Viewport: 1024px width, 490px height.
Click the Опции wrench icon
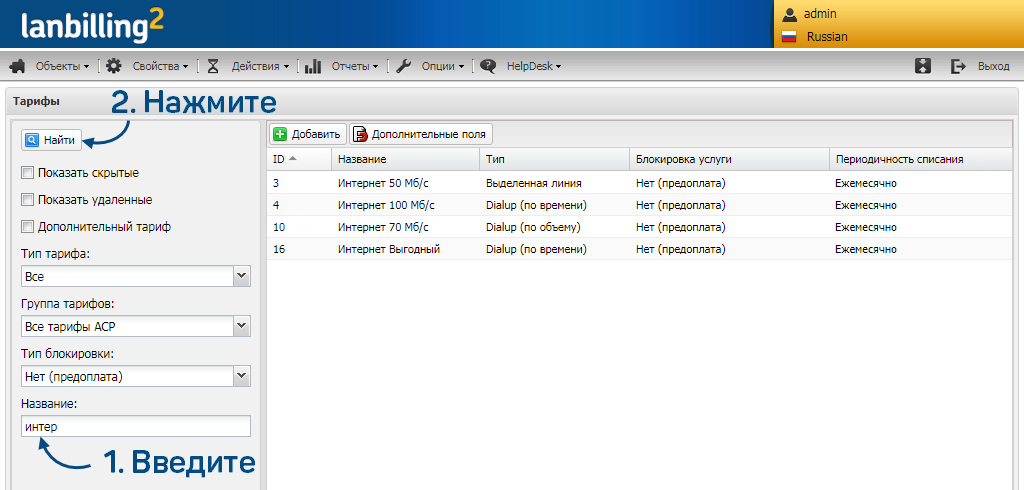(404, 66)
